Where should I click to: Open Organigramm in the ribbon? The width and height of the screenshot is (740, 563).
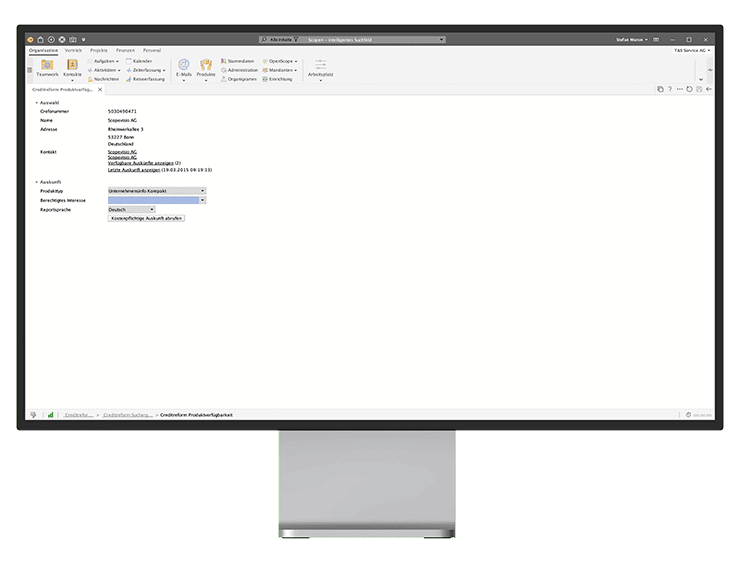239,79
